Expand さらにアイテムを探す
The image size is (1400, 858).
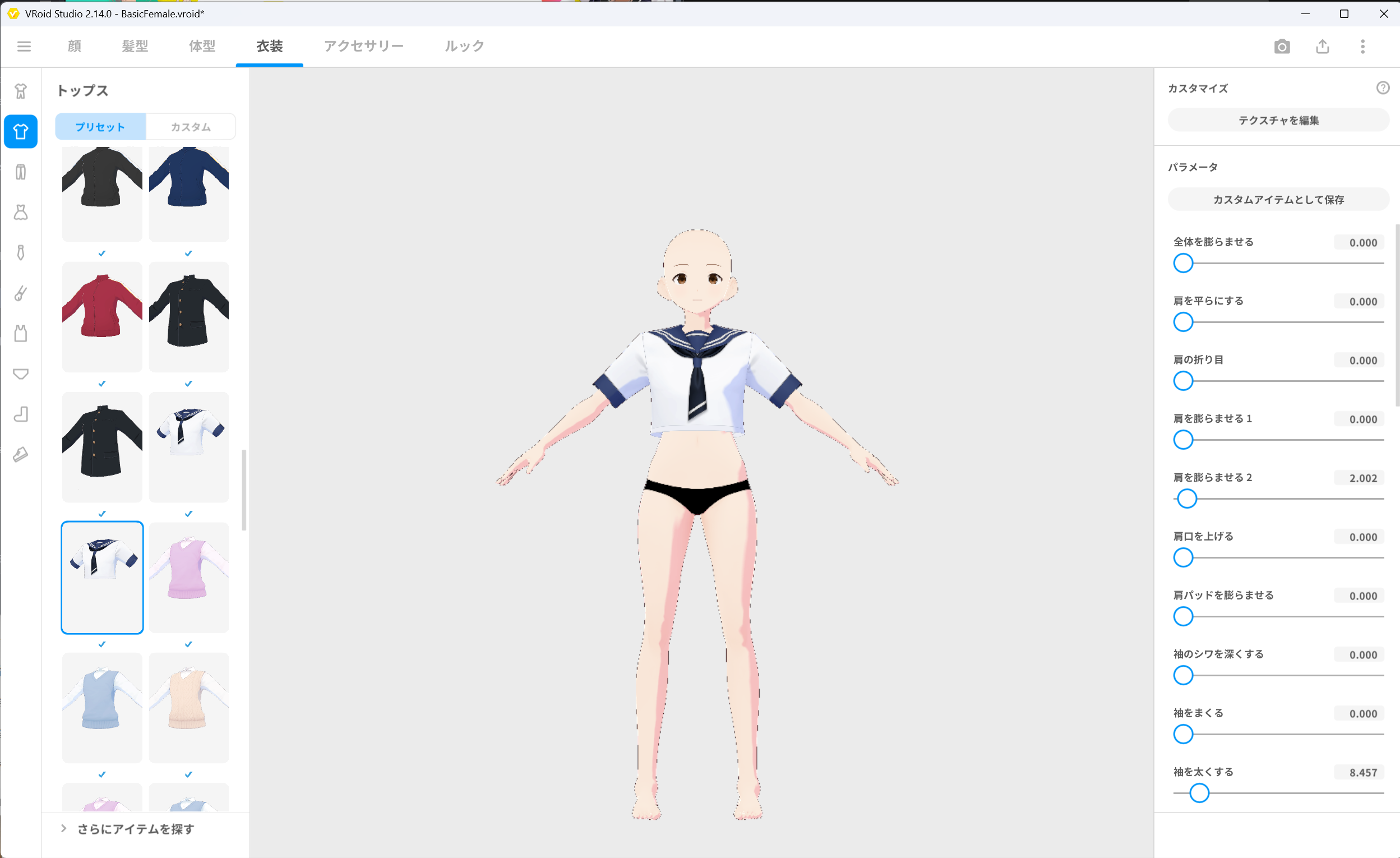[127, 829]
